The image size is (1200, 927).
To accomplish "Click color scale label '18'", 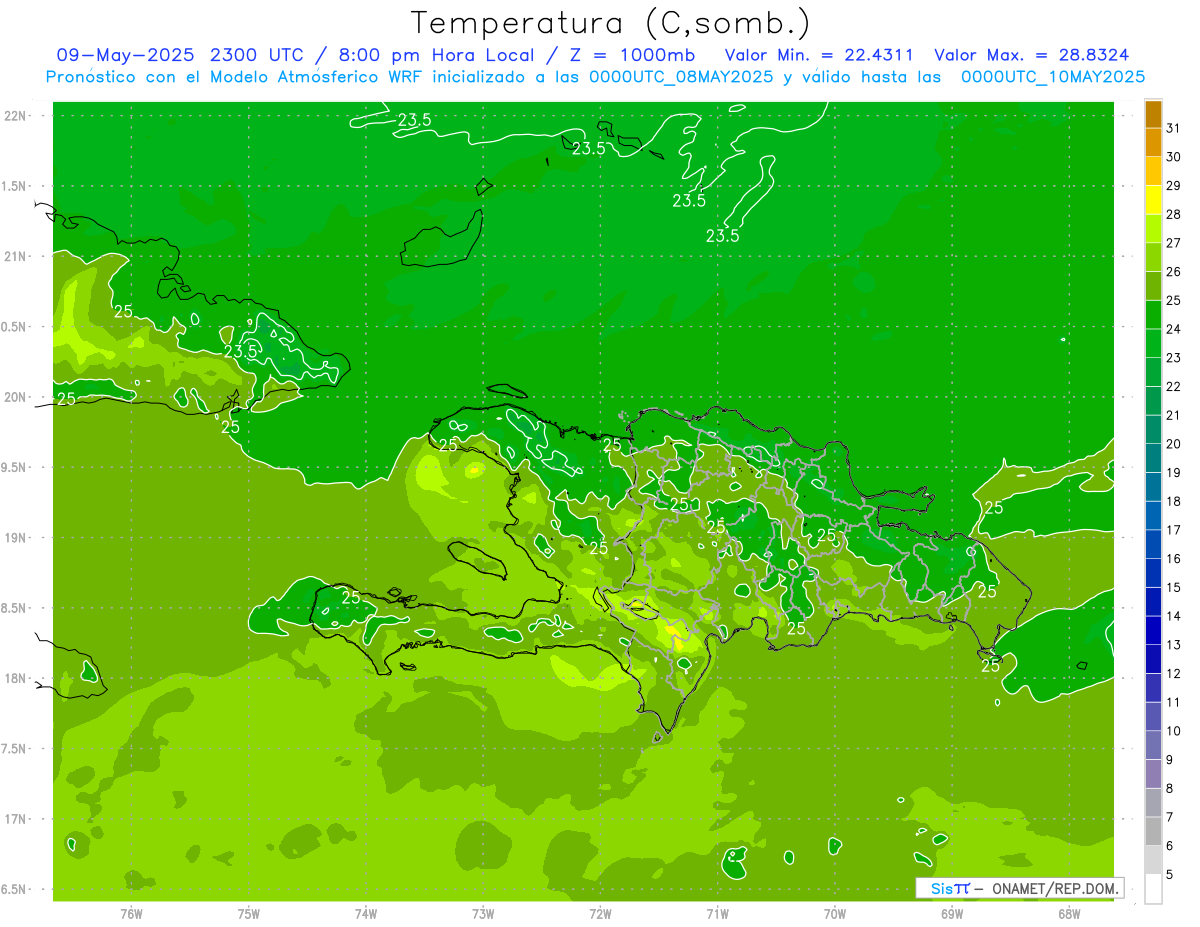I will click(1174, 501).
